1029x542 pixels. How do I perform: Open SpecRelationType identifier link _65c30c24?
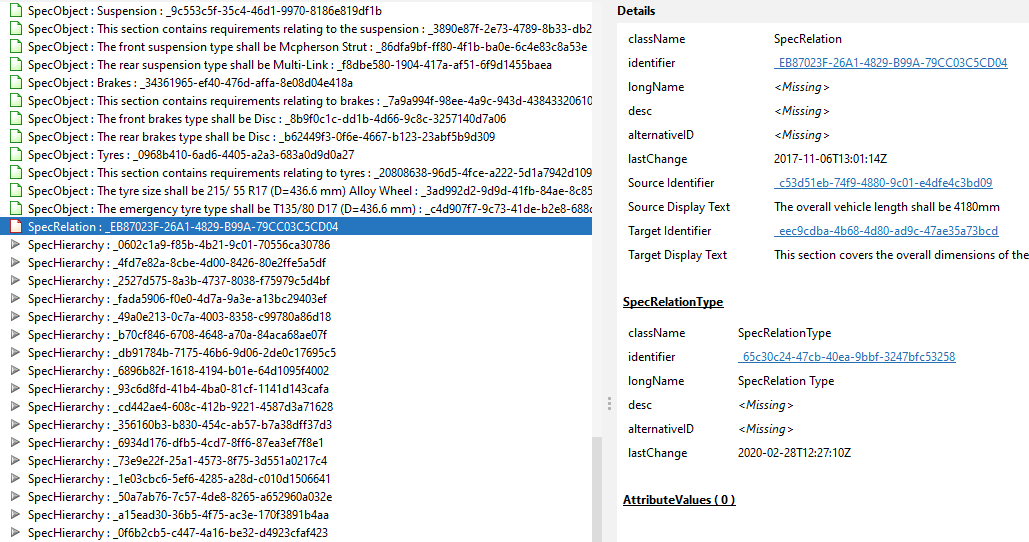pyautogui.click(x=846, y=357)
